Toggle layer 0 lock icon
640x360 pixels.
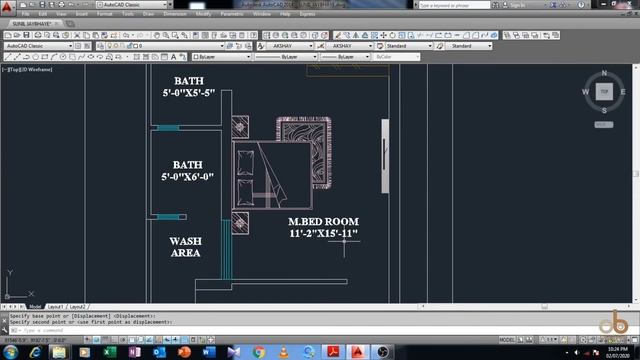[x=129, y=46]
